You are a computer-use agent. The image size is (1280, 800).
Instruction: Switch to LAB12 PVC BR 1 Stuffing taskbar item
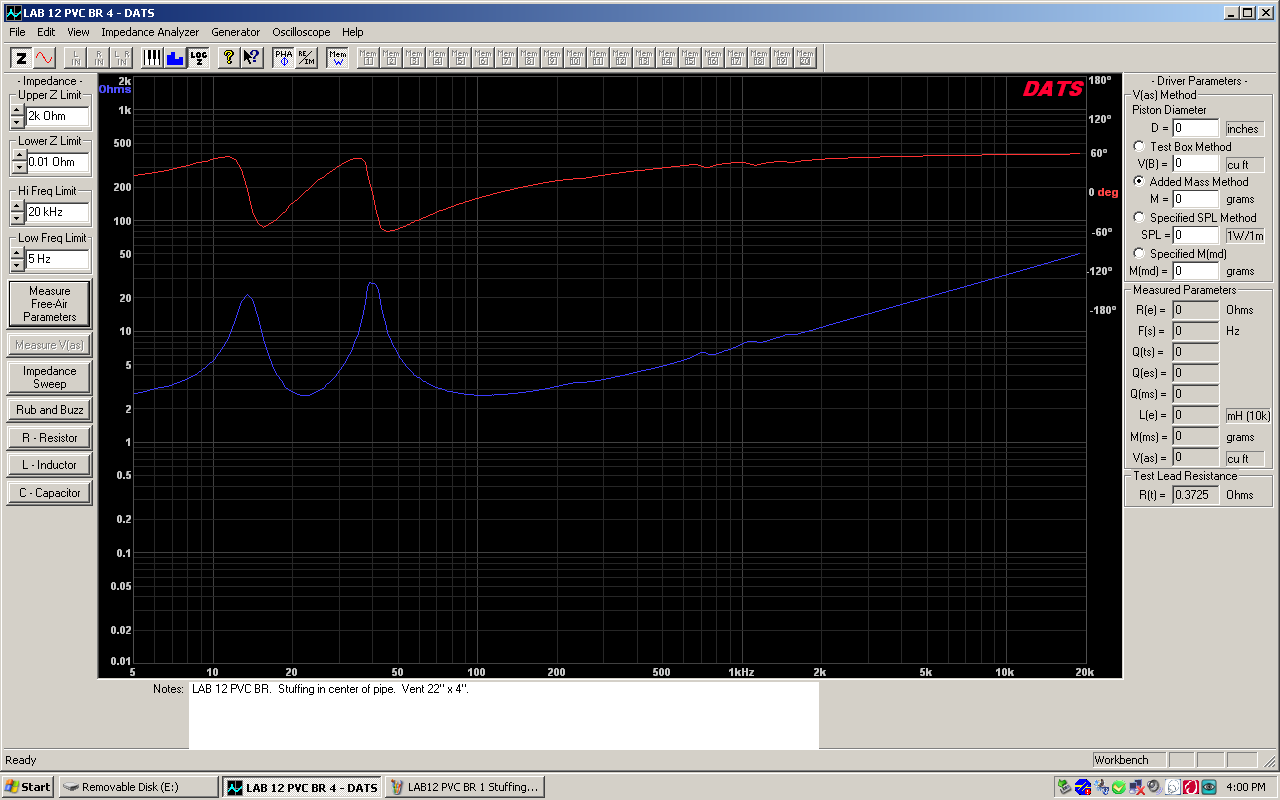coord(466,787)
